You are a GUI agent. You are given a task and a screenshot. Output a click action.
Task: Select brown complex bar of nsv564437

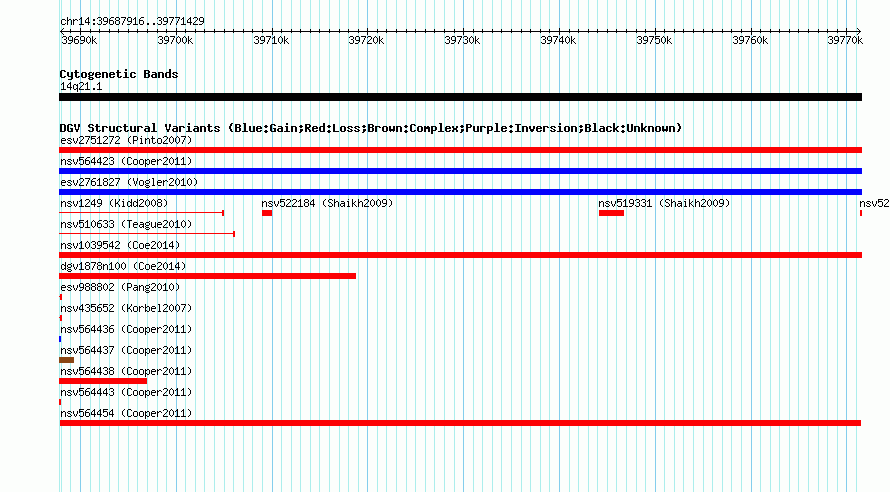[x=66, y=360]
